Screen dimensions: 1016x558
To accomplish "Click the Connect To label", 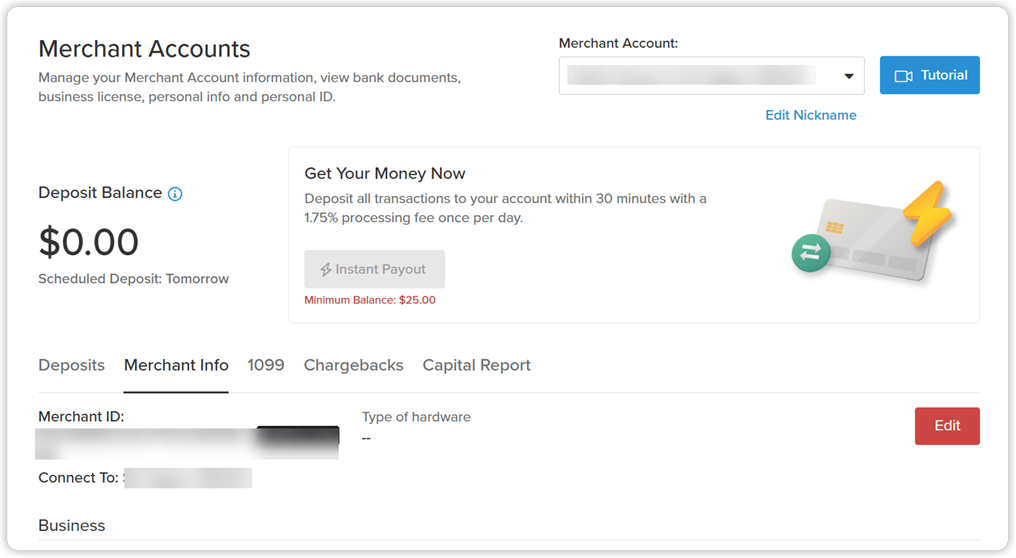I will (x=78, y=478).
